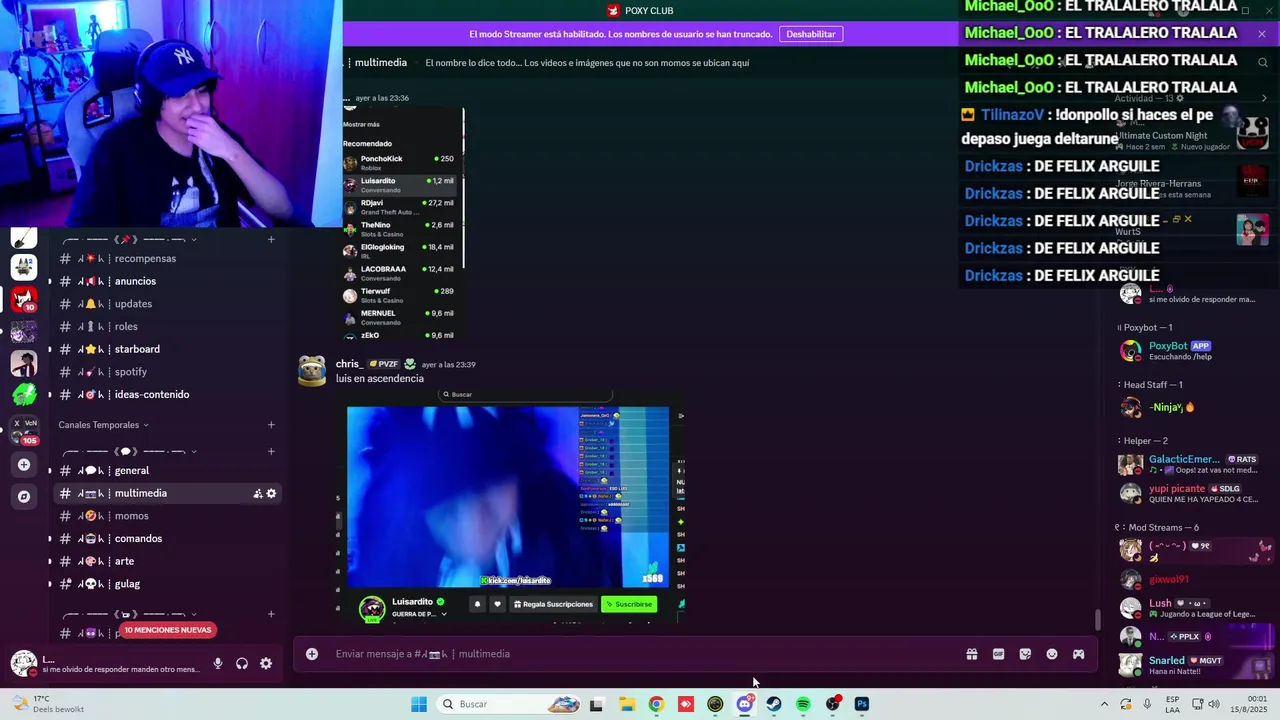Add a server with plus button
This screenshot has width=1280, height=720.
(24, 464)
